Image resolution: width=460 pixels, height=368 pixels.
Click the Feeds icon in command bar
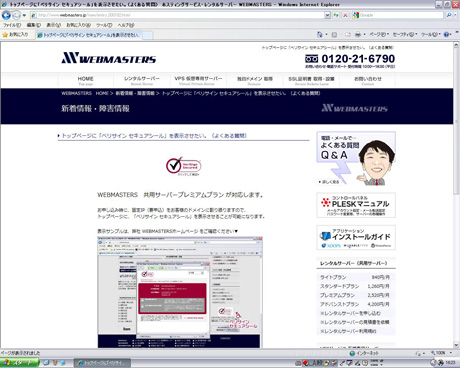click(334, 34)
